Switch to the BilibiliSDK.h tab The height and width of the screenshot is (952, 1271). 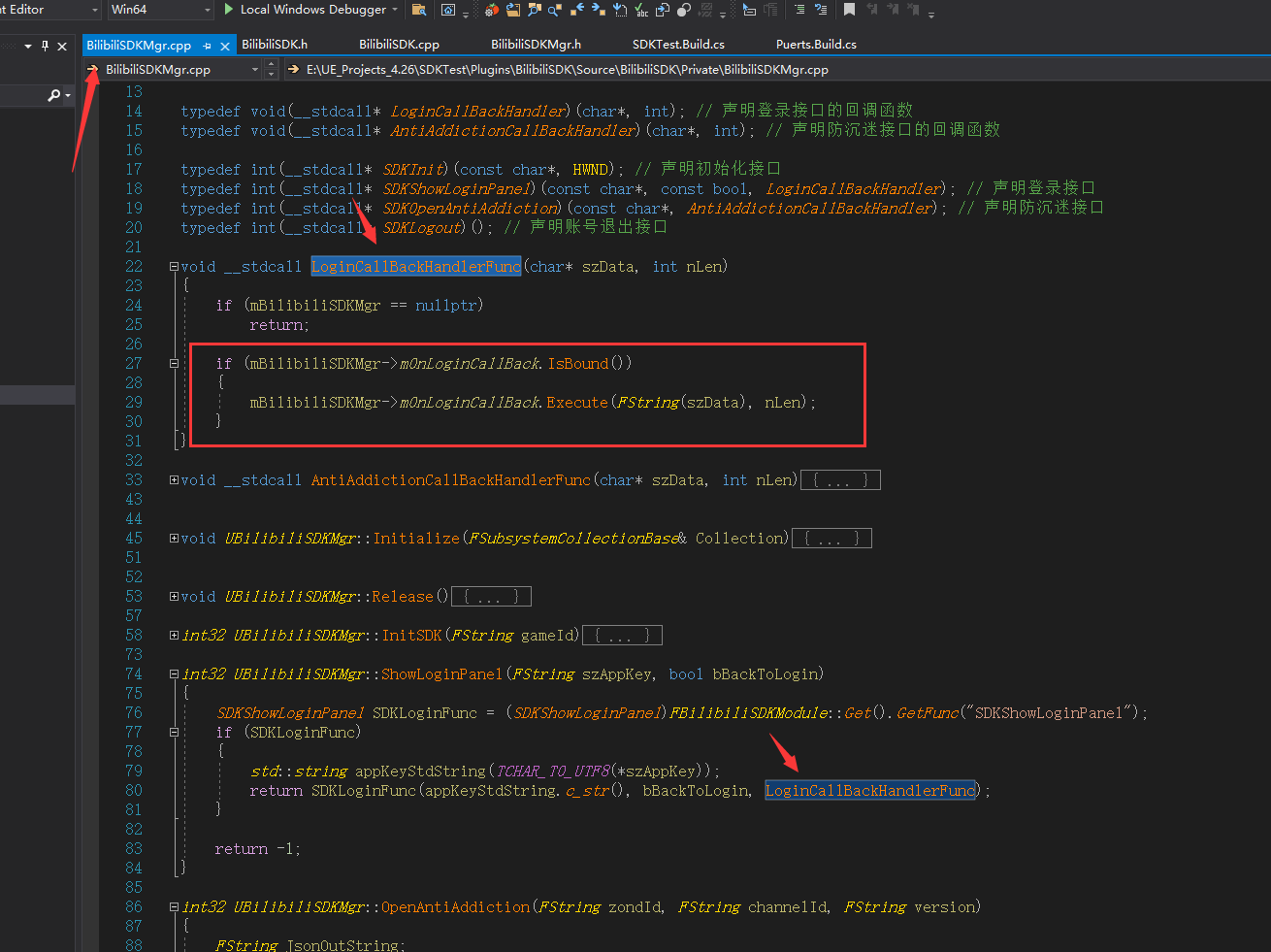[277, 44]
